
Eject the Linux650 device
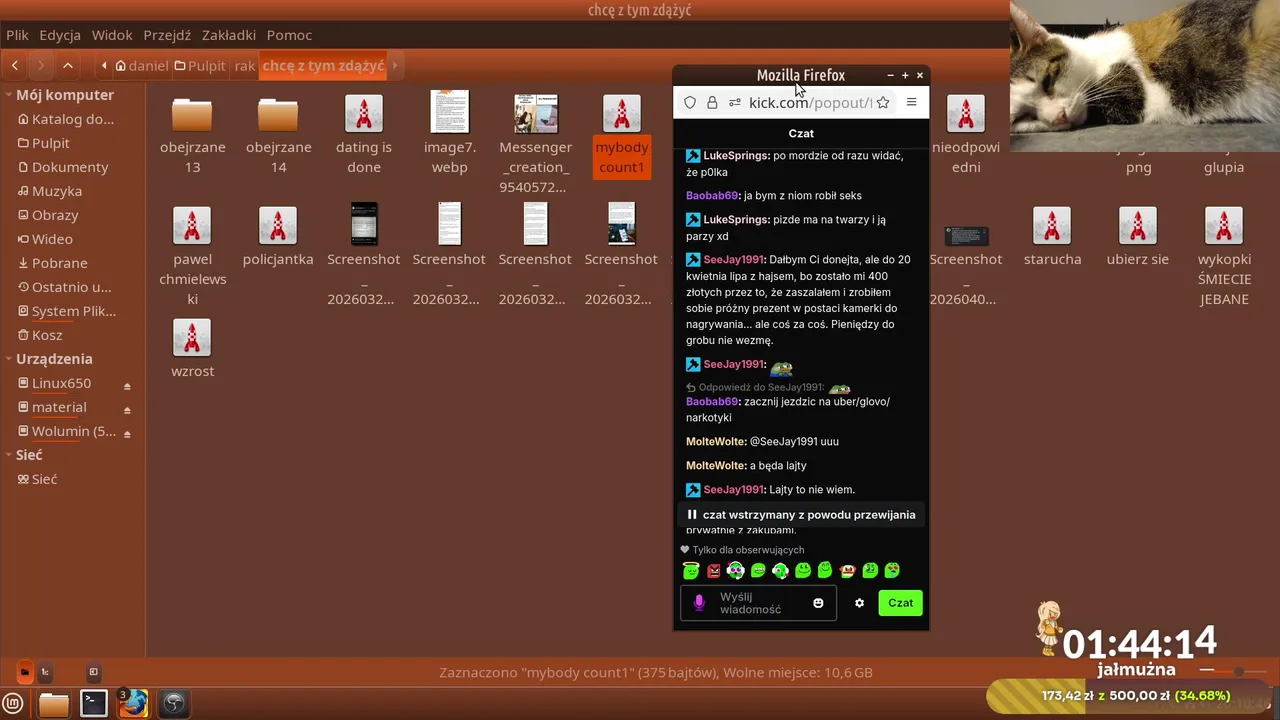[x=127, y=386]
